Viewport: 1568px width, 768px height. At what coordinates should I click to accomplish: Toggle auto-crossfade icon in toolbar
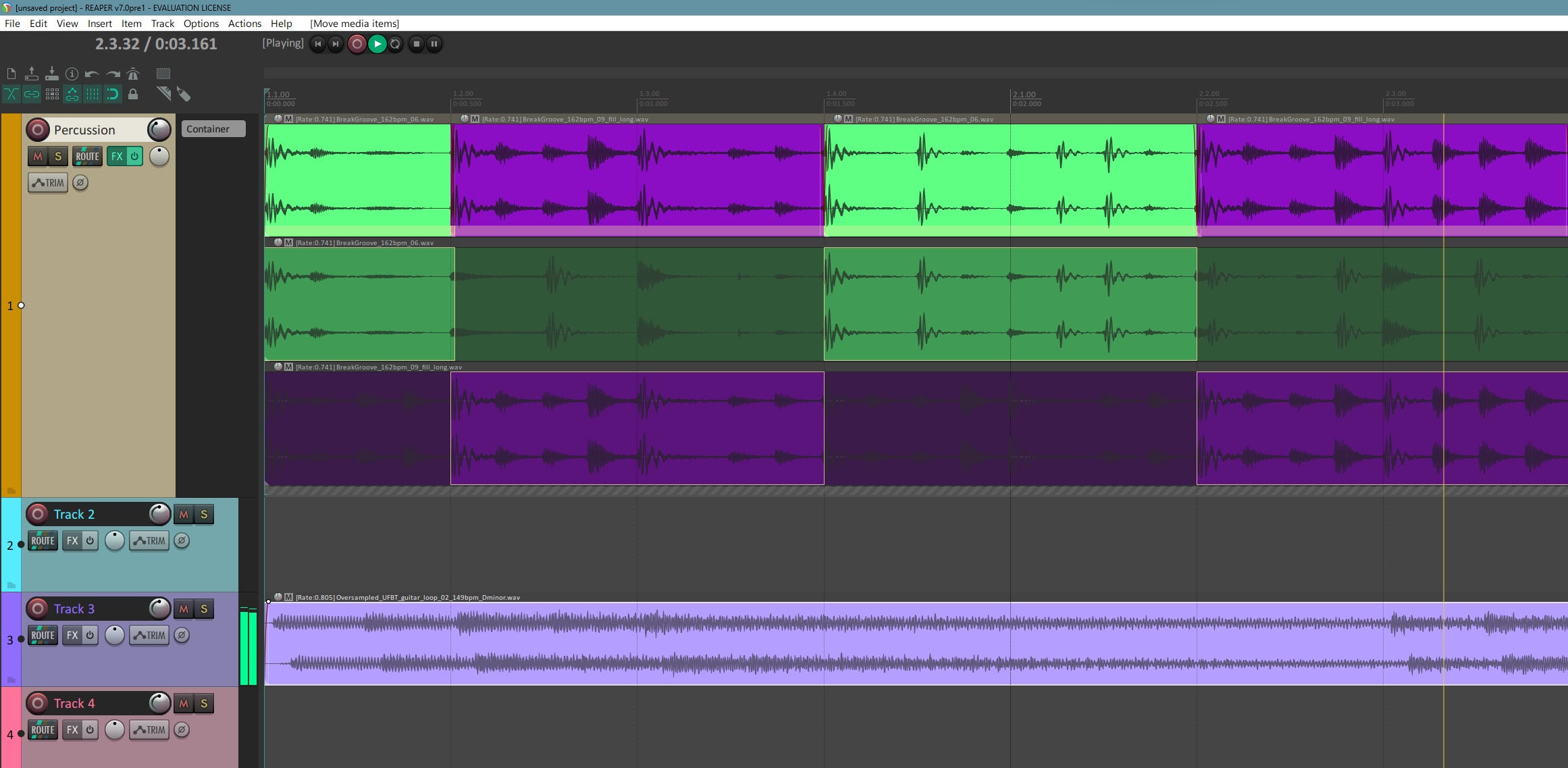coord(11,95)
